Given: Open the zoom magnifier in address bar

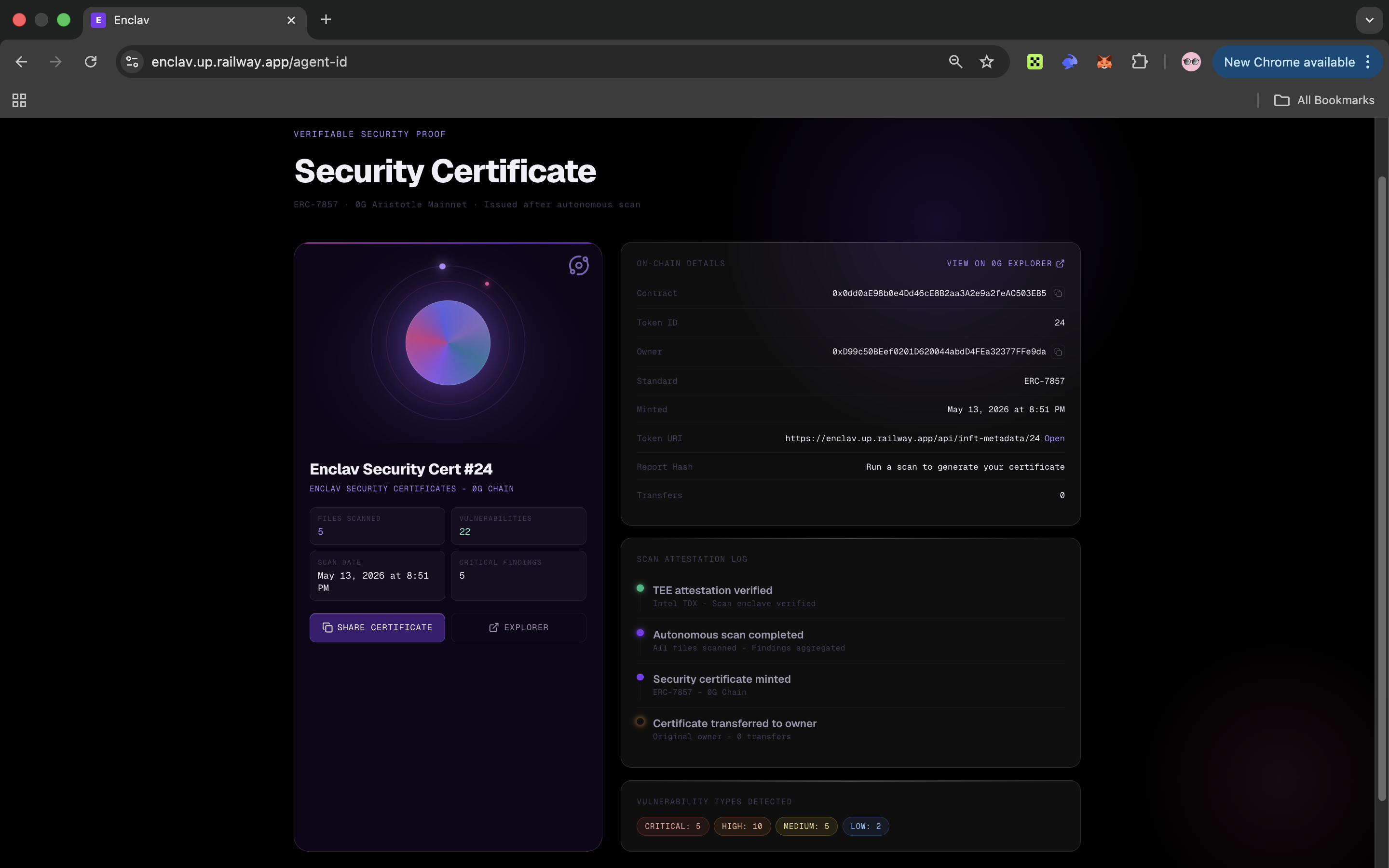Looking at the screenshot, I should [955, 62].
